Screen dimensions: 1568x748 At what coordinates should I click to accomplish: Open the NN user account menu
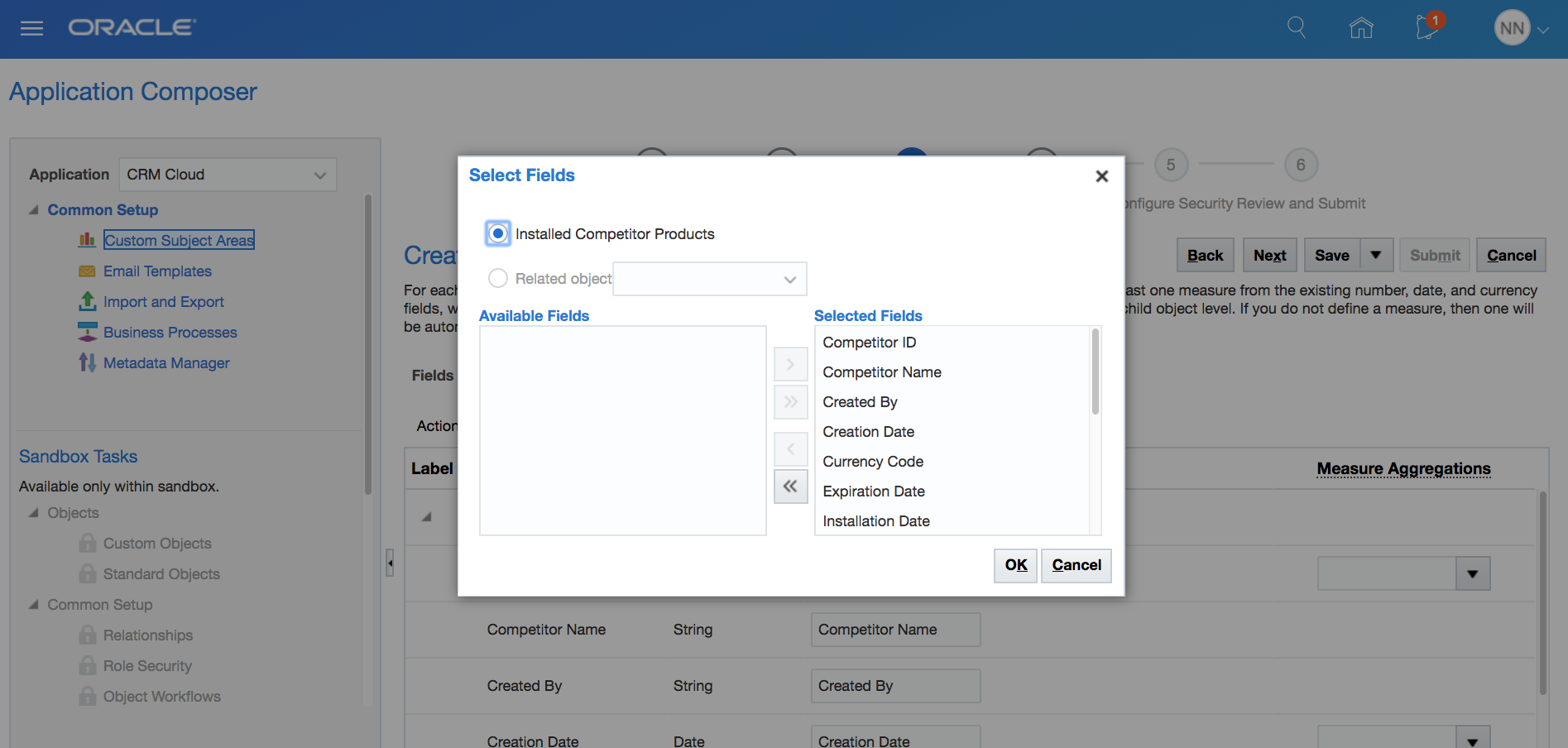pyautogui.click(x=1521, y=28)
